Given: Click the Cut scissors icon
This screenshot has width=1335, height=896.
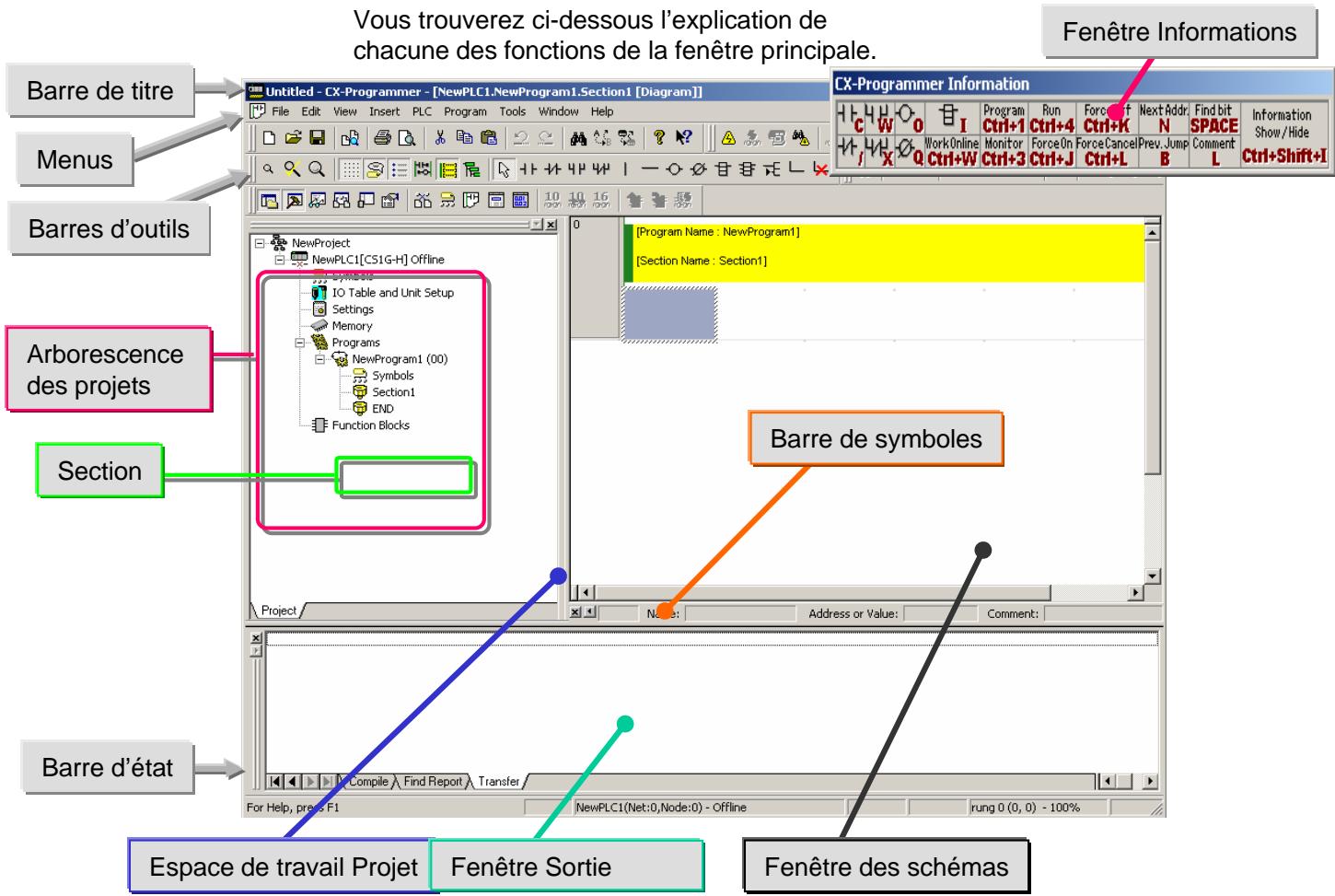Looking at the screenshot, I should point(440,138).
